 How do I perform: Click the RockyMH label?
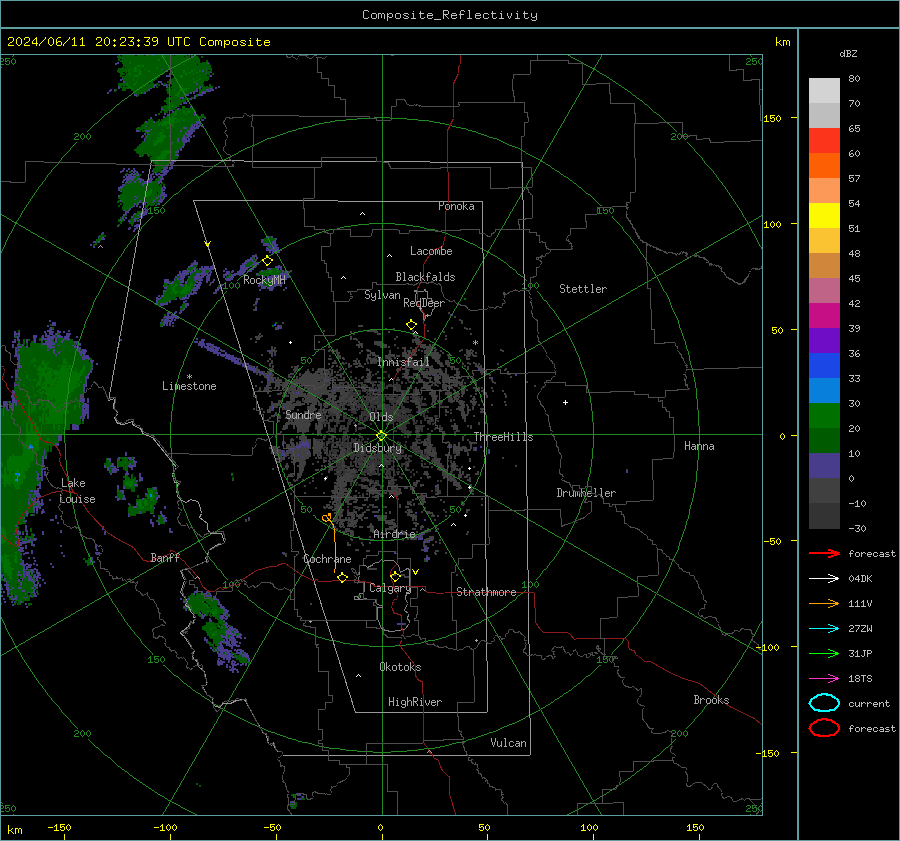(x=264, y=280)
